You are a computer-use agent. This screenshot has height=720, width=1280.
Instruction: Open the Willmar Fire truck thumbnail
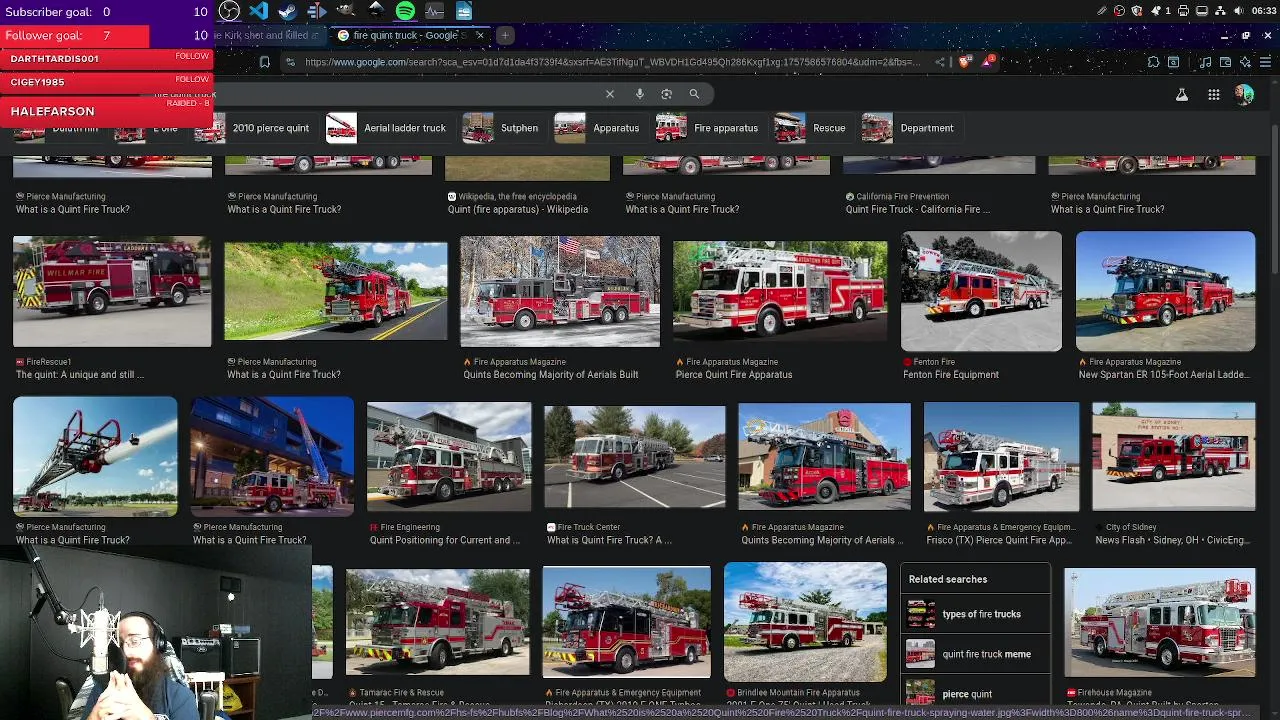pyautogui.click(x=112, y=291)
